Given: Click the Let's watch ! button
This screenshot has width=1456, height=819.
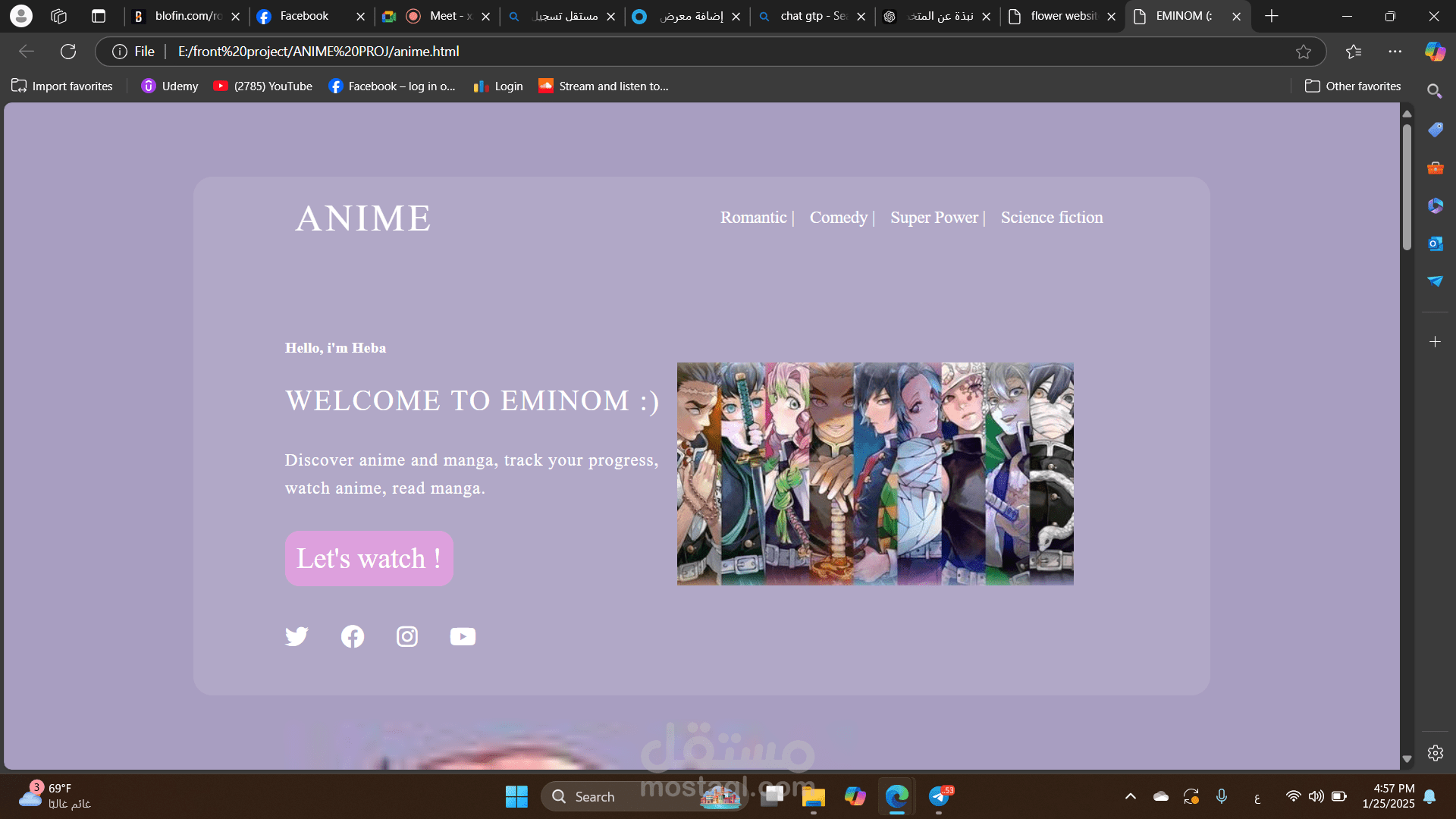Looking at the screenshot, I should tap(369, 559).
